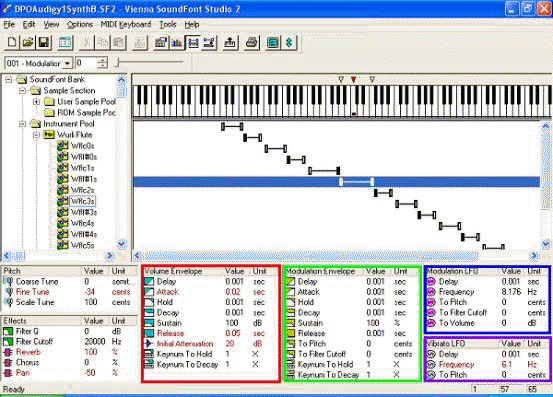553x397 pixels.
Task: Click the Open file toolbar icon
Action: click(28, 43)
